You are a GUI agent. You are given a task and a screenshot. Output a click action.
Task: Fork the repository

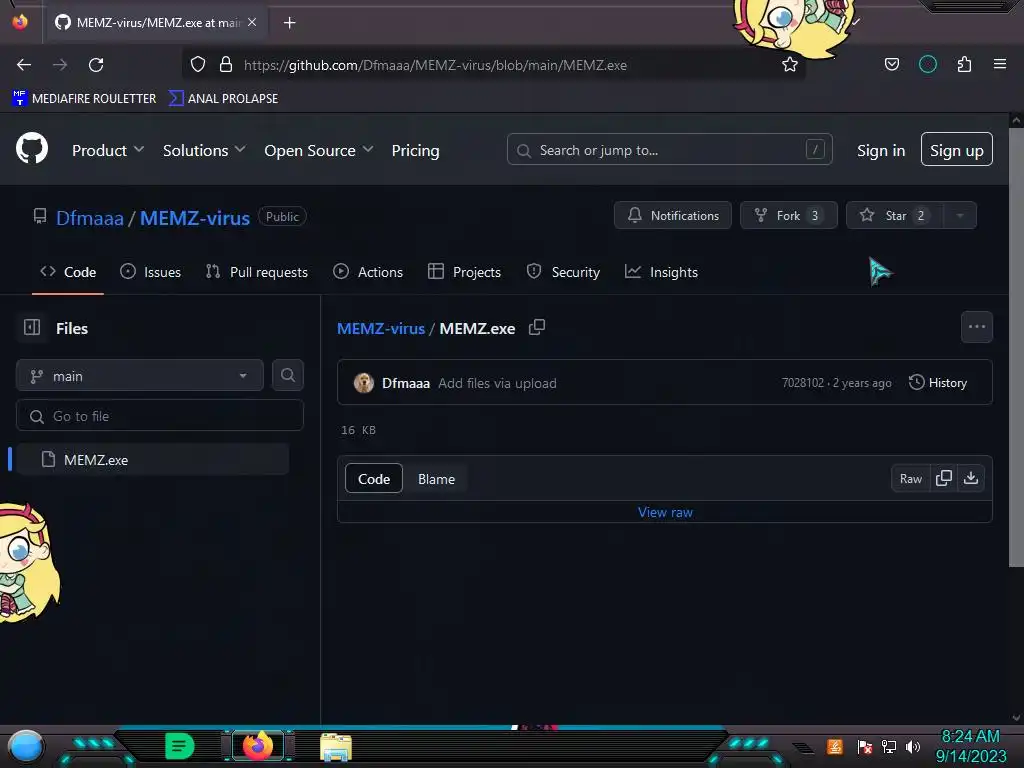788,215
